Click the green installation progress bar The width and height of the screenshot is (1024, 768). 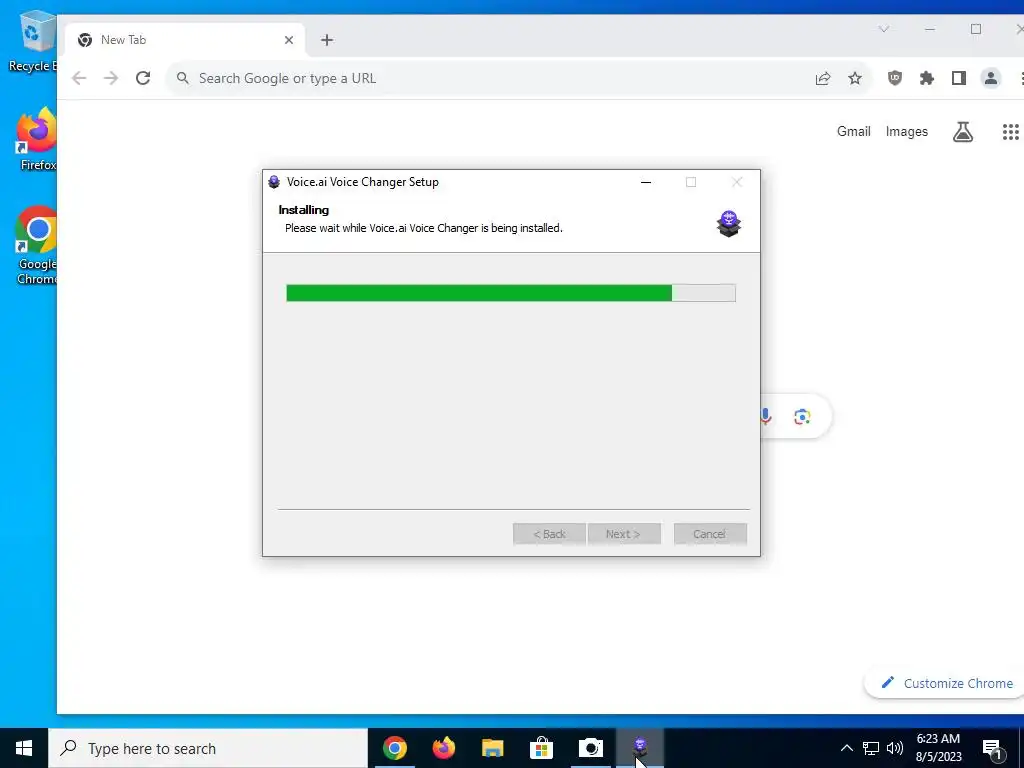point(511,293)
